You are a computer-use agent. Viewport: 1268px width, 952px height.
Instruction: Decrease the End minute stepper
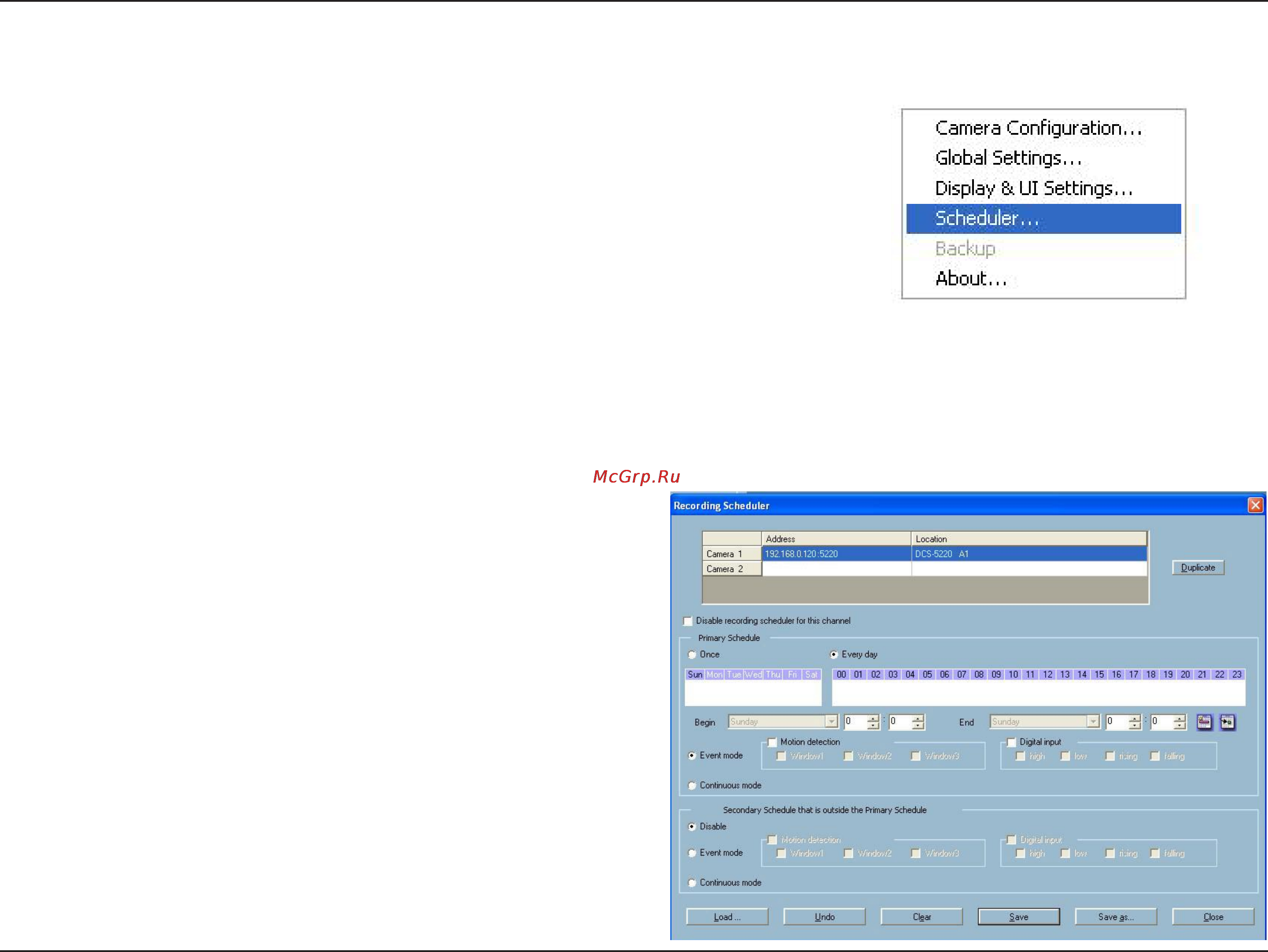coord(1179,726)
